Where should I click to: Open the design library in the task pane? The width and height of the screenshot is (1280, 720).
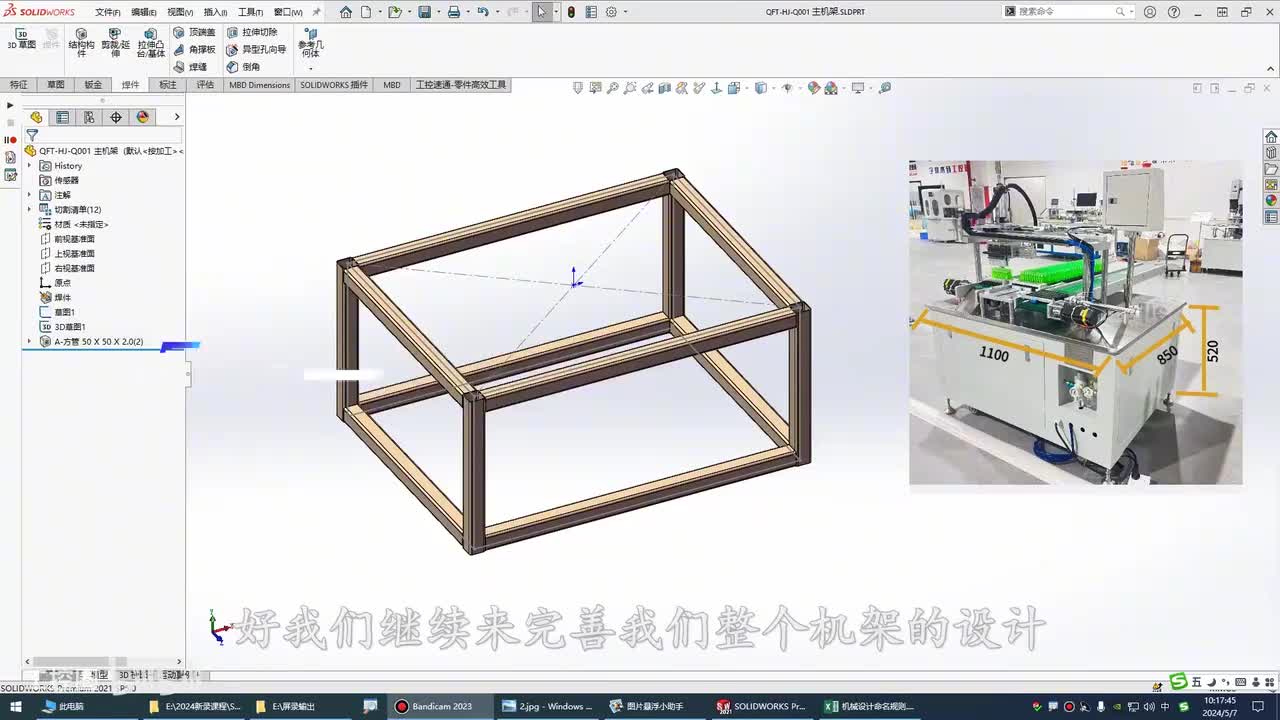[1271, 153]
